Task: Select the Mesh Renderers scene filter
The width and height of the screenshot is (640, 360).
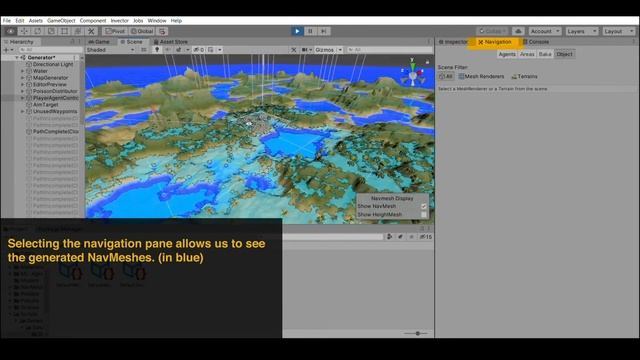Action: pos(481,76)
